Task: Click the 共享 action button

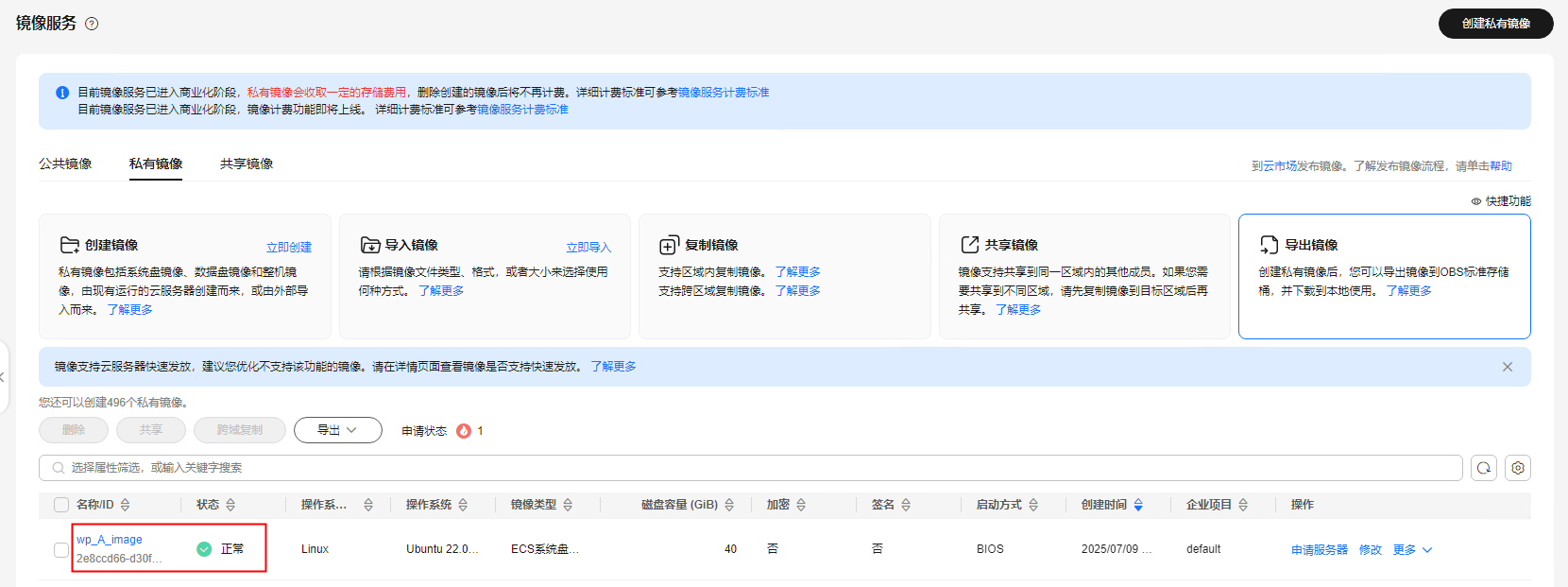Action: (x=151, y=430)
